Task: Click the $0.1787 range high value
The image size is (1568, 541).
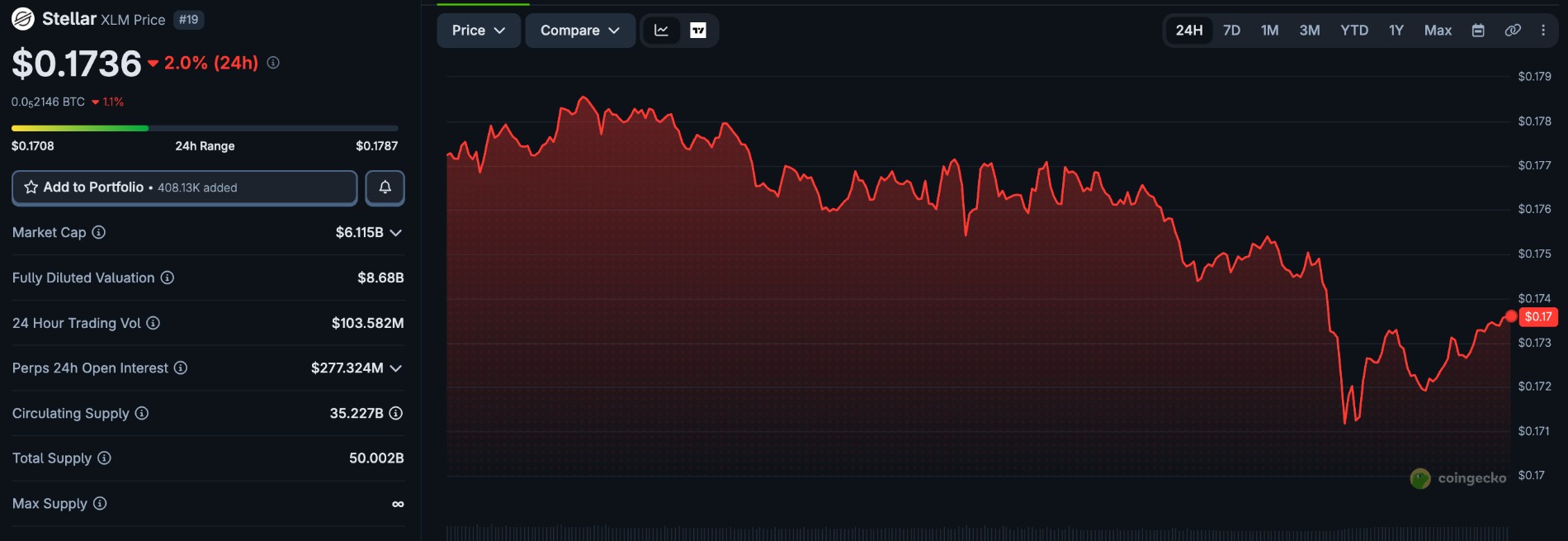Action: click(x=377, y=146)
